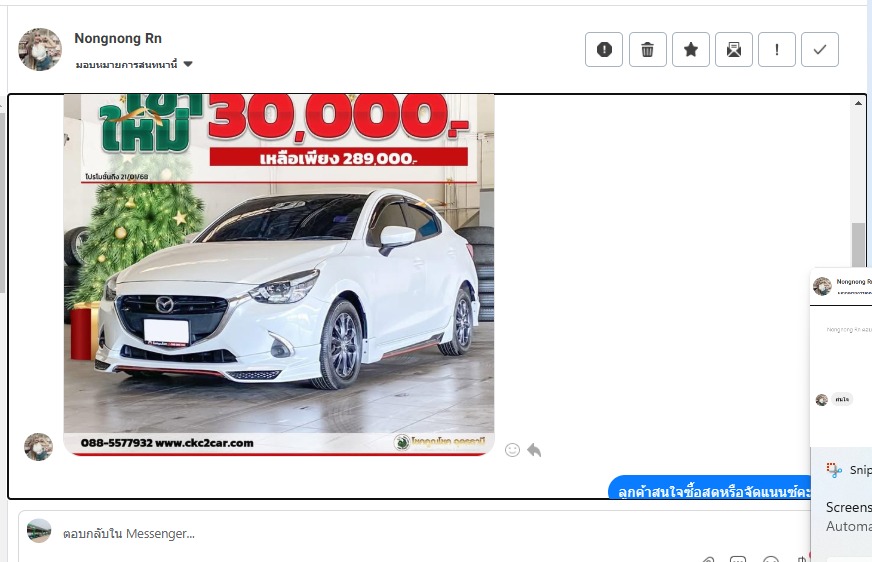
Task: Delete conversation using trash can icon
Action: click(x=647, y=49)
